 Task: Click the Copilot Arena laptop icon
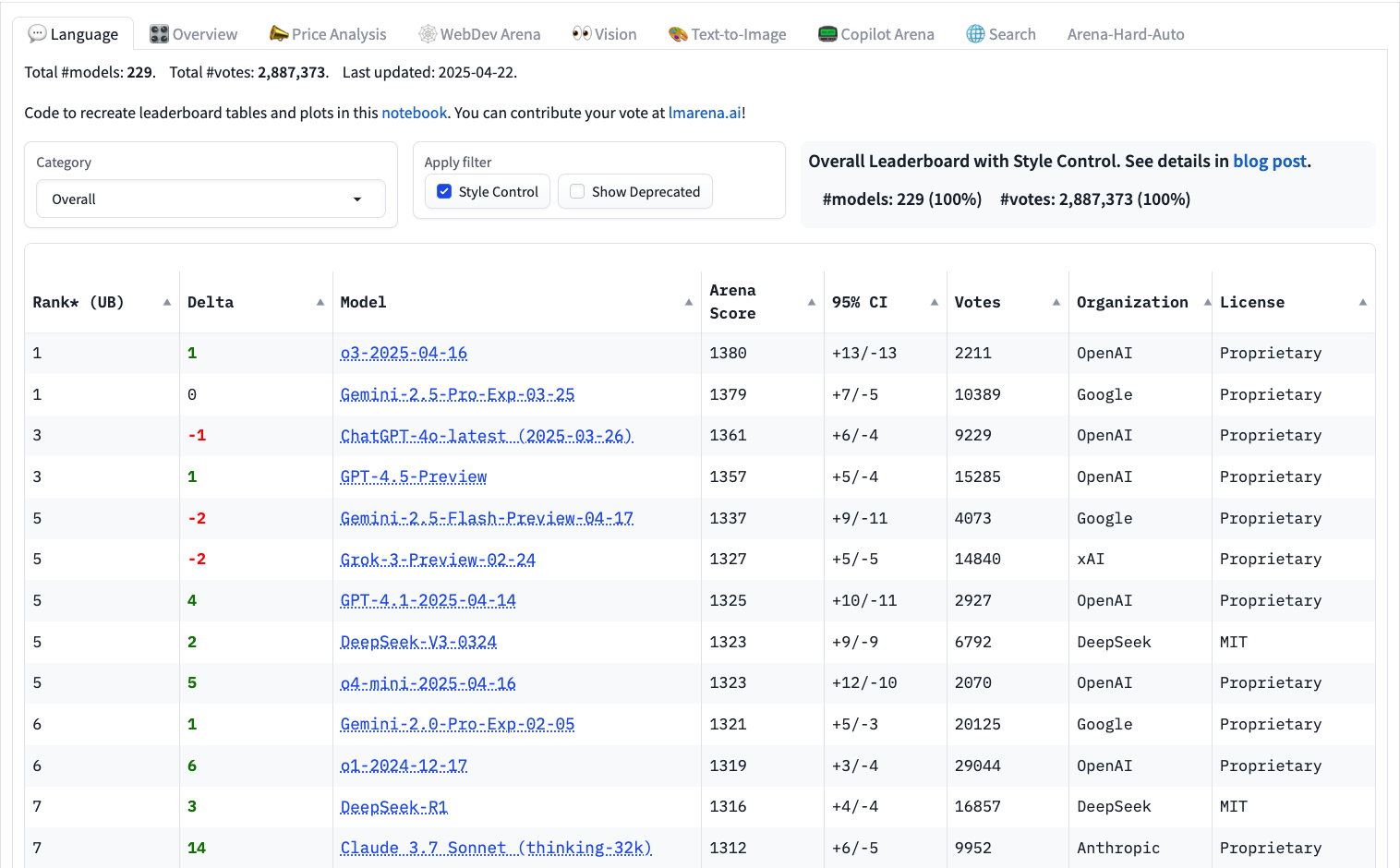(827, 34)
